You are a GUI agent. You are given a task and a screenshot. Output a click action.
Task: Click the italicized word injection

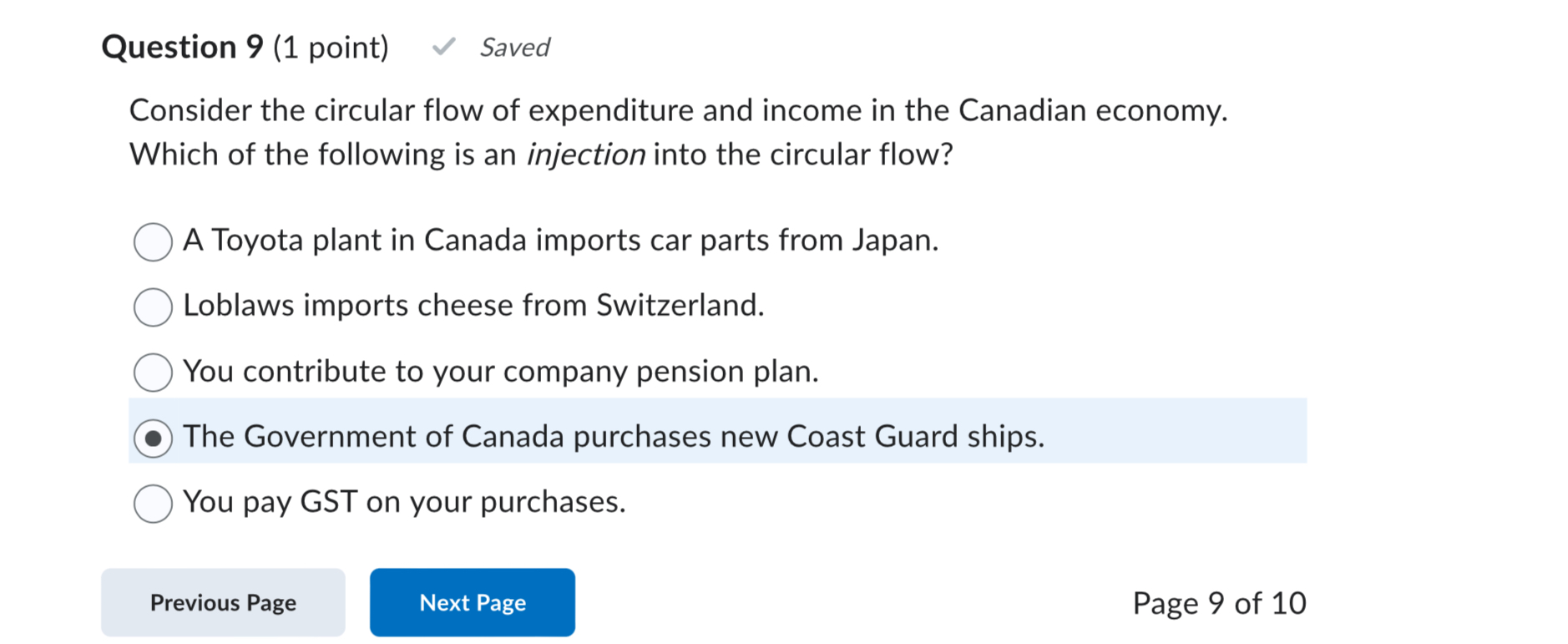tap(585, 154)
